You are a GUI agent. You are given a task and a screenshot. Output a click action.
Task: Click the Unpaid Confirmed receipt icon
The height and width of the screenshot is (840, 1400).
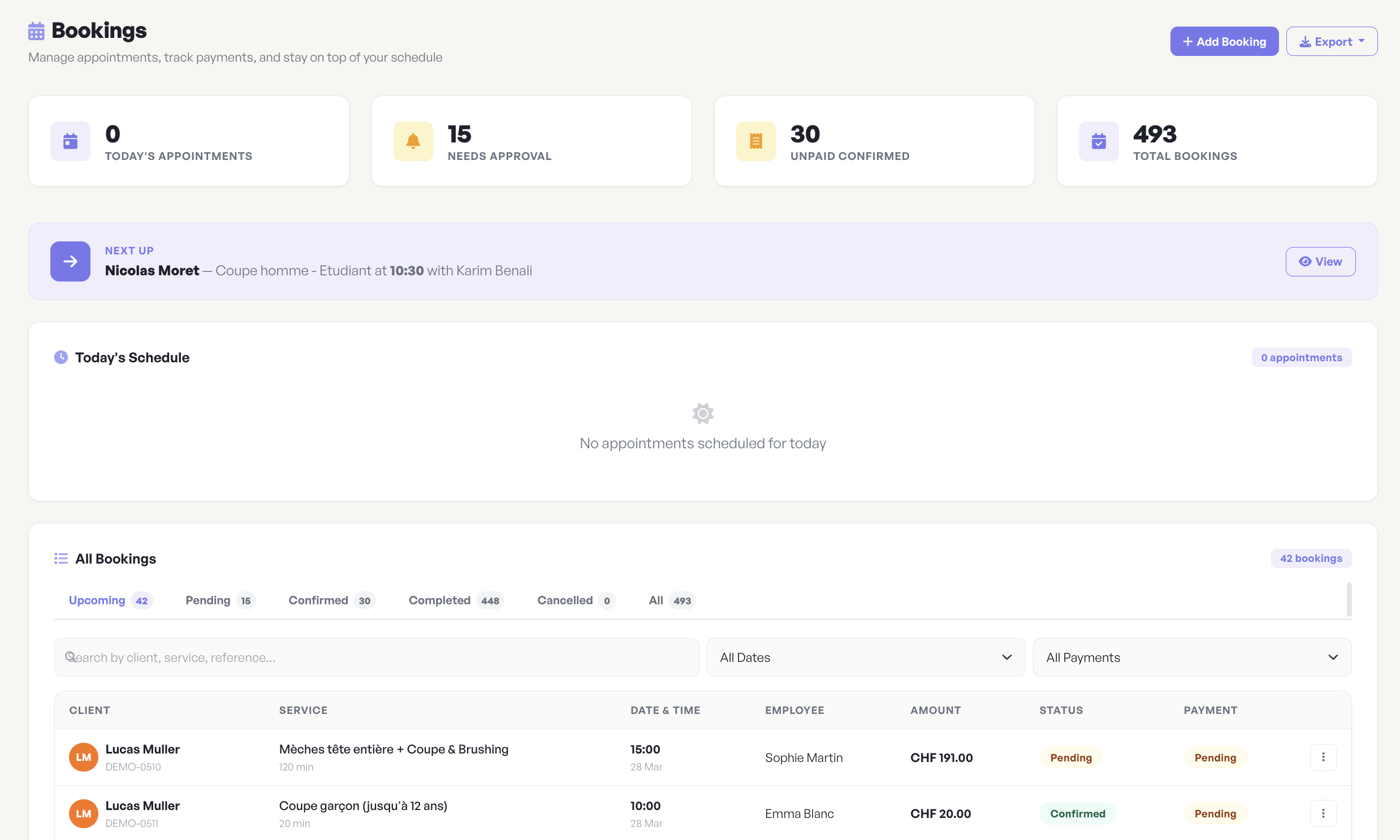[755, 141]
